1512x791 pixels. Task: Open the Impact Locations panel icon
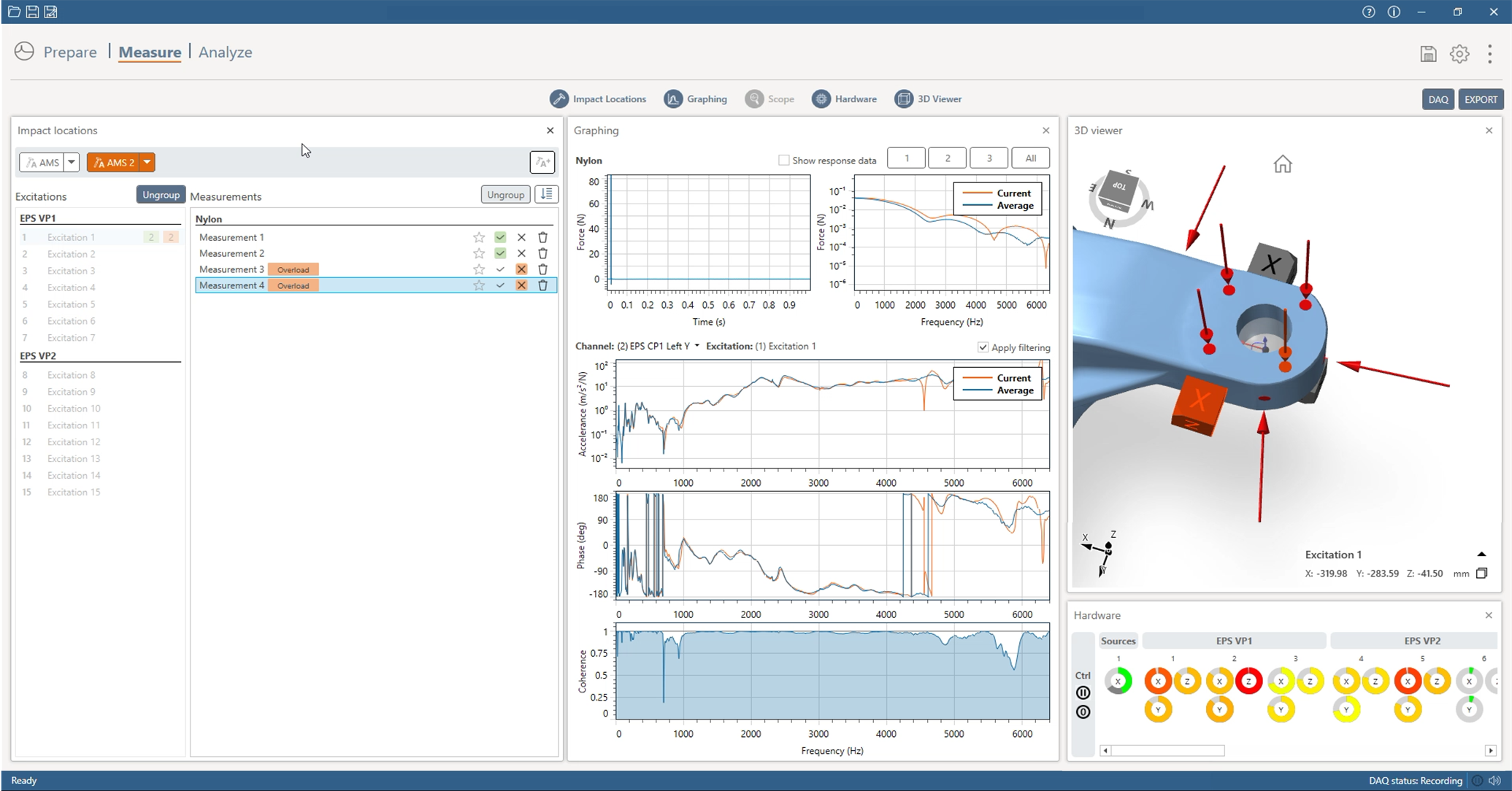pos(559,99)
